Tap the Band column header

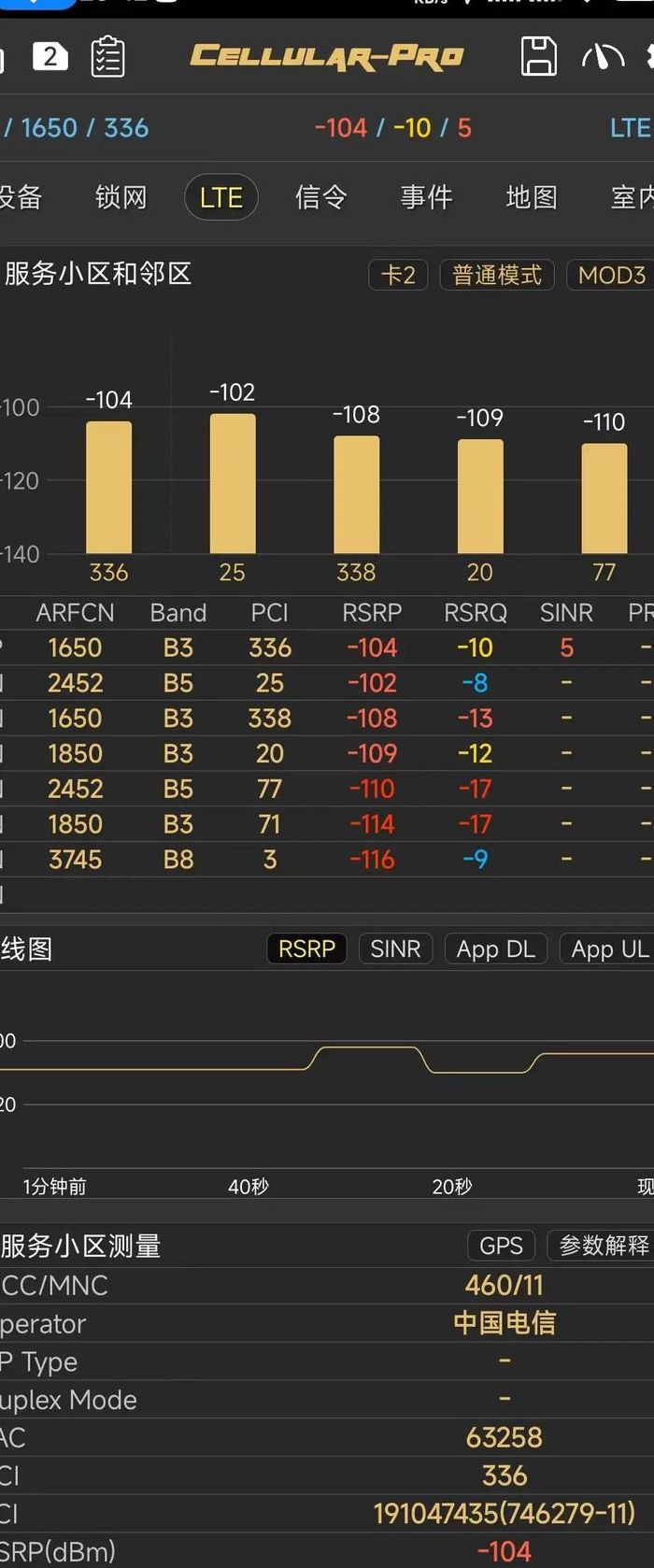pyautogui.click(x=178, y=613)
